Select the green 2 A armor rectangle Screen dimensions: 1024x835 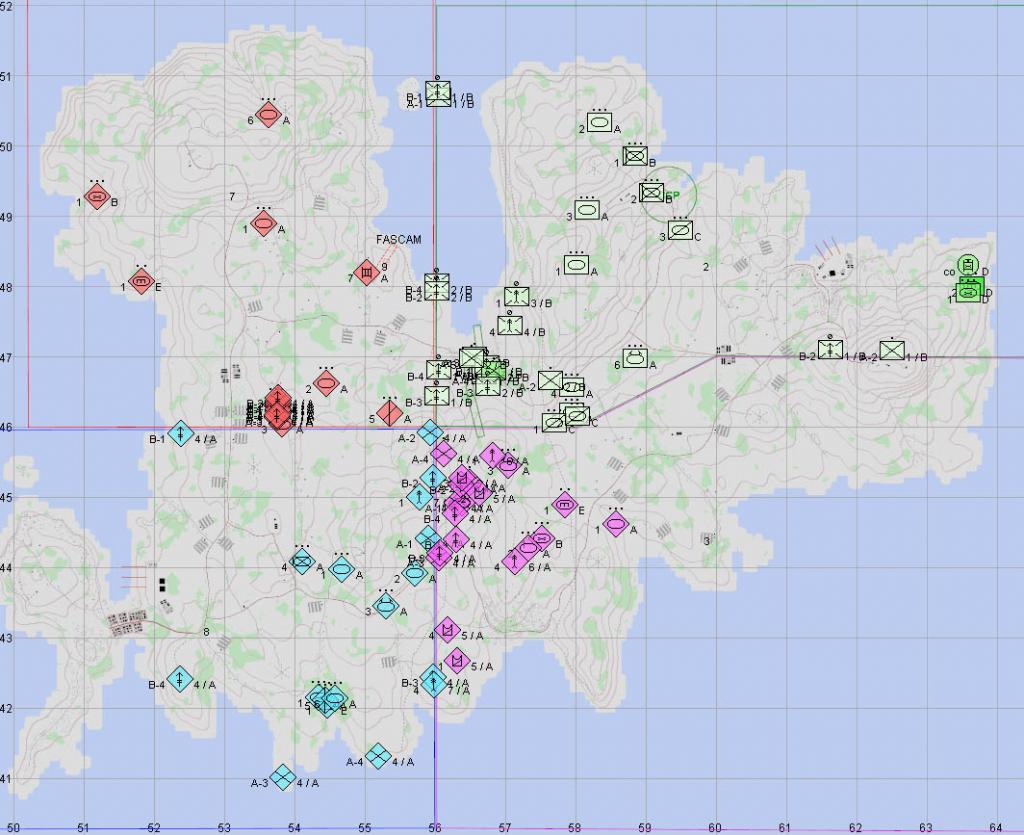click(599, 124)
